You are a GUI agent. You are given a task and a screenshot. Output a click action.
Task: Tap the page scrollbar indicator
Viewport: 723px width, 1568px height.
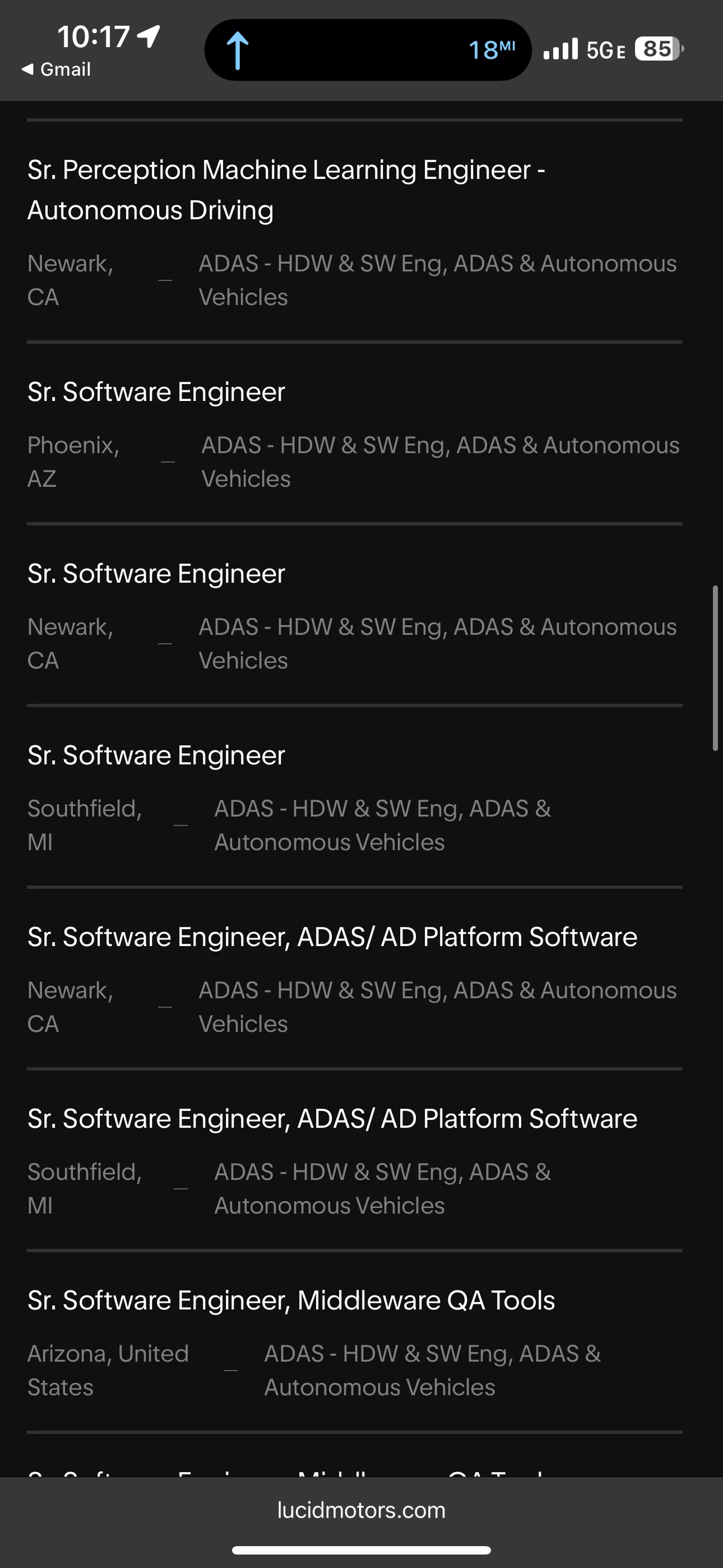click(x=716, y=668)
